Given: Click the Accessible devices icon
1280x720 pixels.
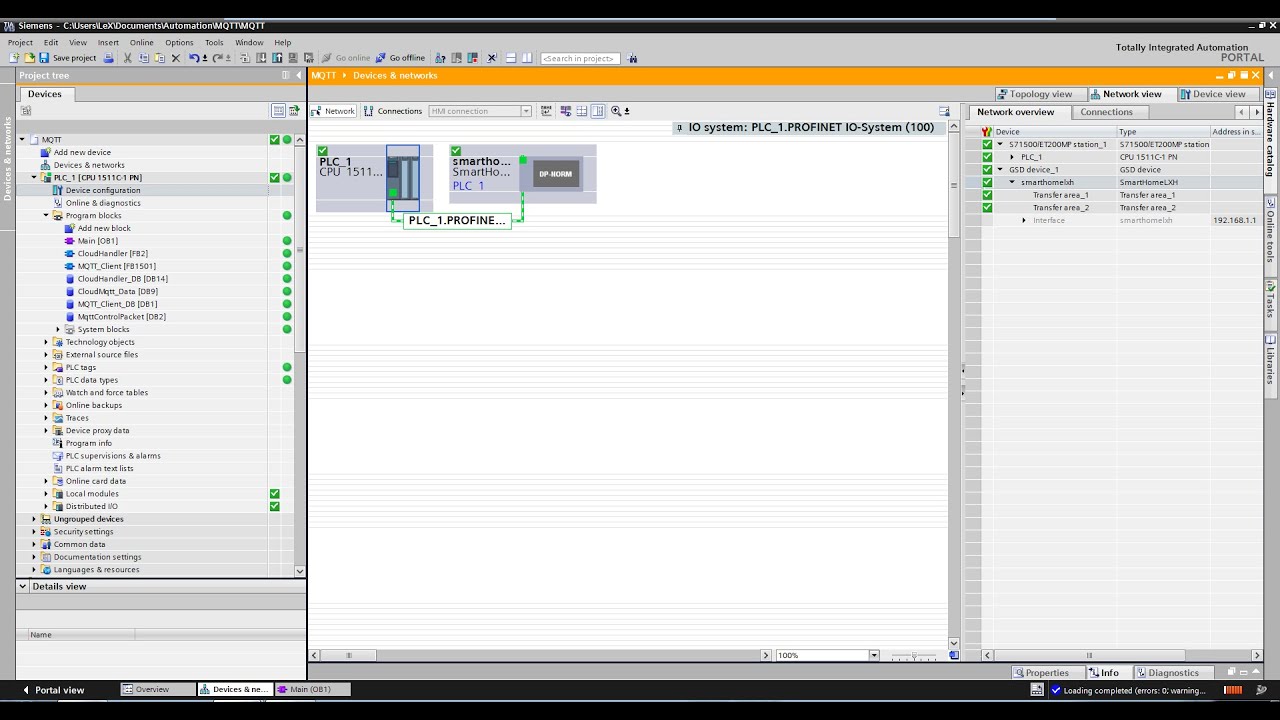Looking at the screenshot, I should point(440,58).
